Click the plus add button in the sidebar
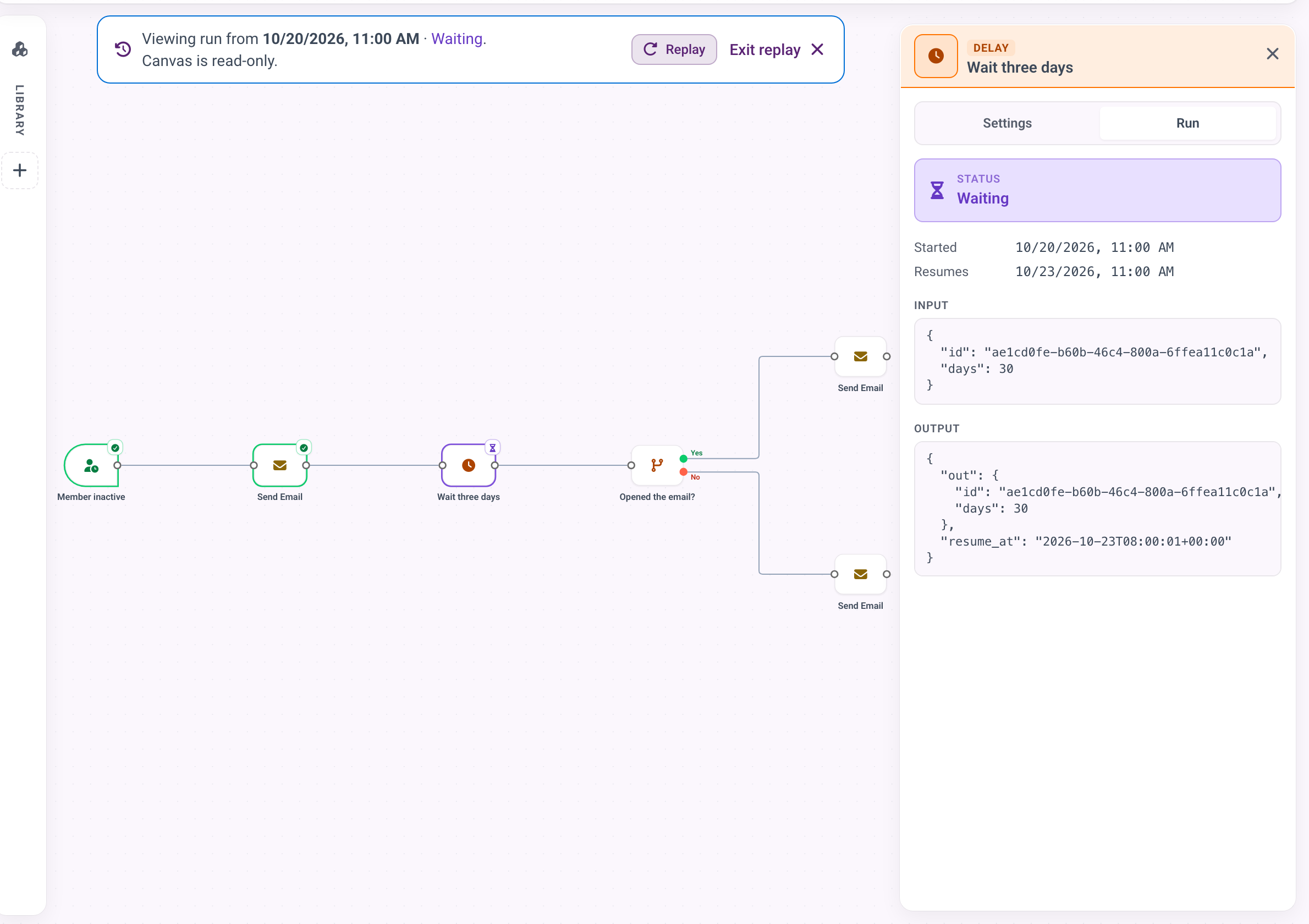This screenshot has height=924, width=1309. pos(20,170)
